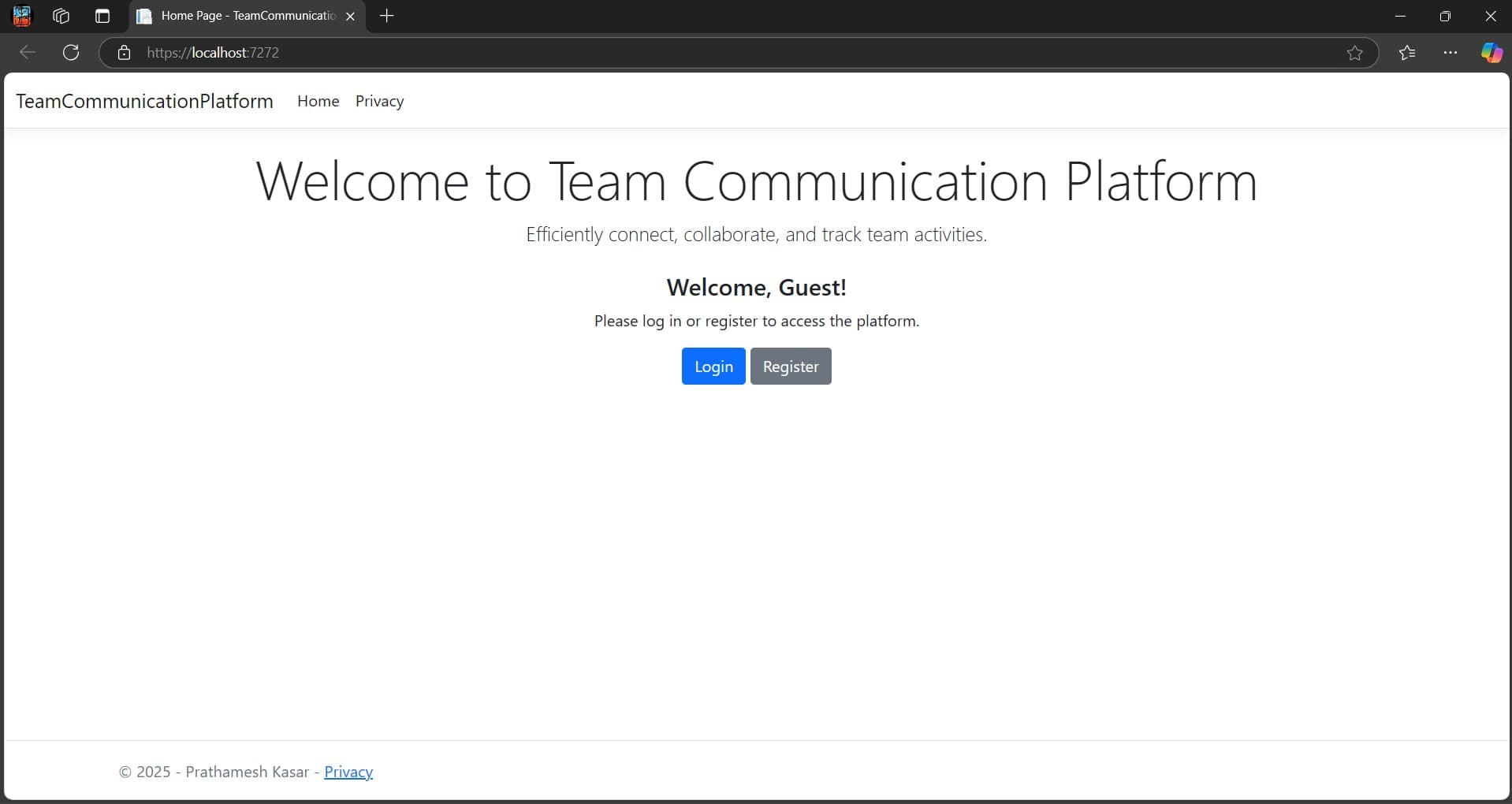Click the © 2025 - Prathamesh Kasar text
The image size is (1512, 804).
(214, 772)
